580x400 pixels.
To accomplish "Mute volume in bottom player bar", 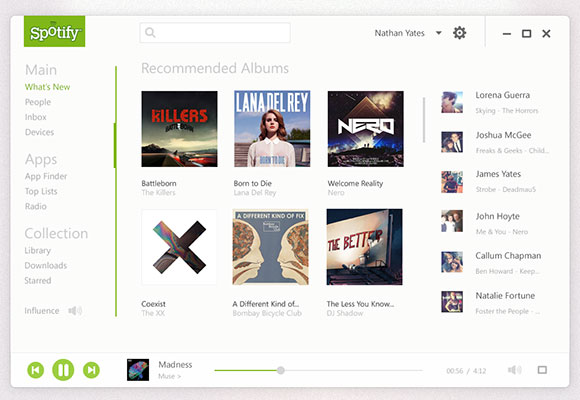I will (515, 370).
